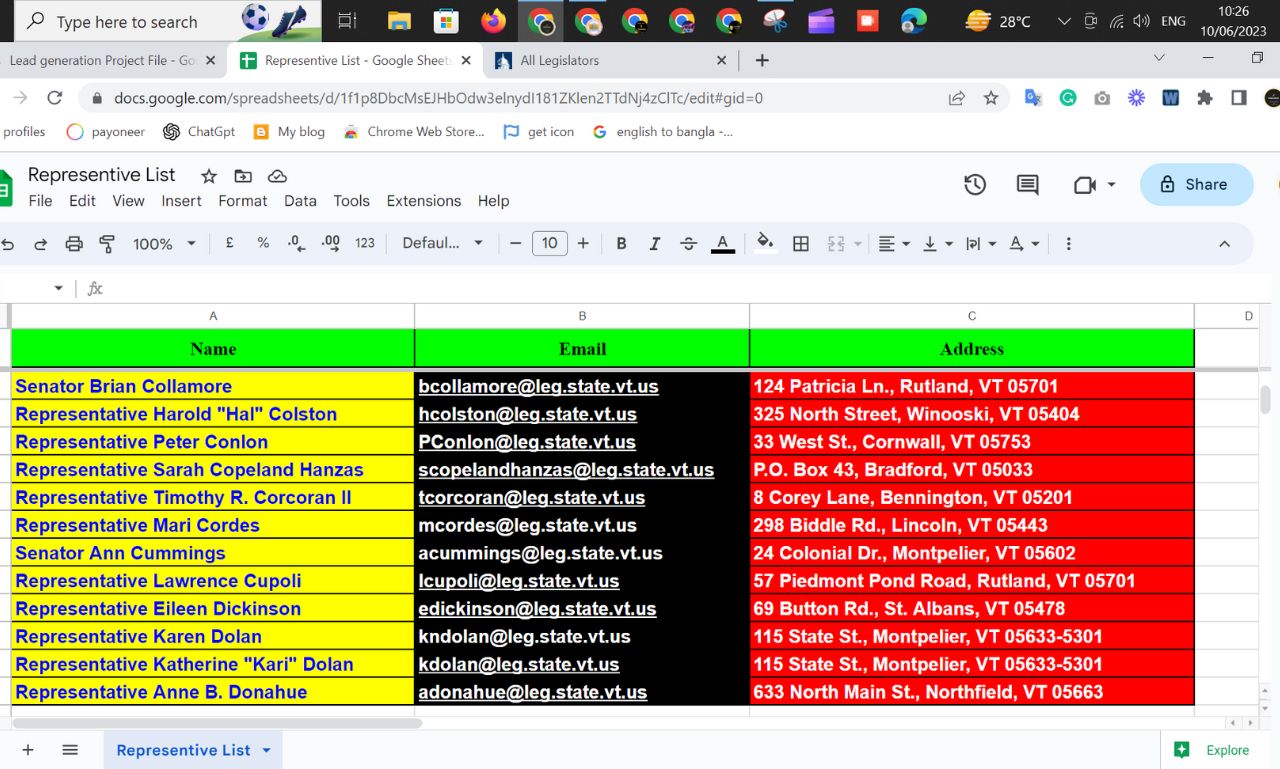Open version history via clock icon
The width and height of the screenshot is (1280, 769).
975,184
